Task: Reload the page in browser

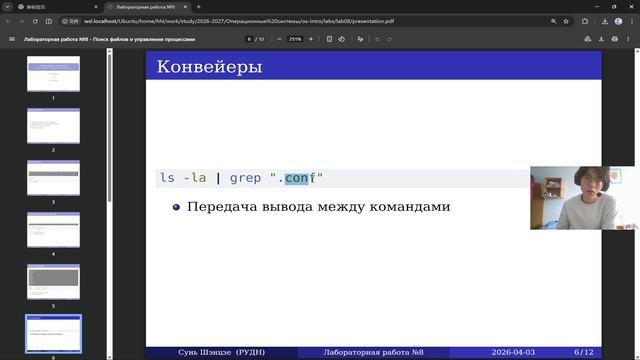Action: click(x=35, y=21)
